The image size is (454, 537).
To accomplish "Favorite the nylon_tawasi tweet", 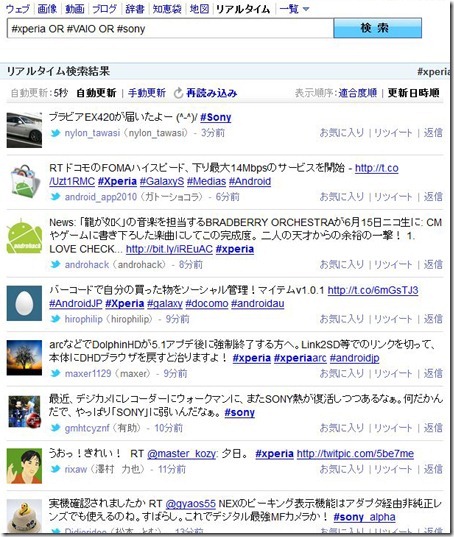I will (x=341, y=133).
